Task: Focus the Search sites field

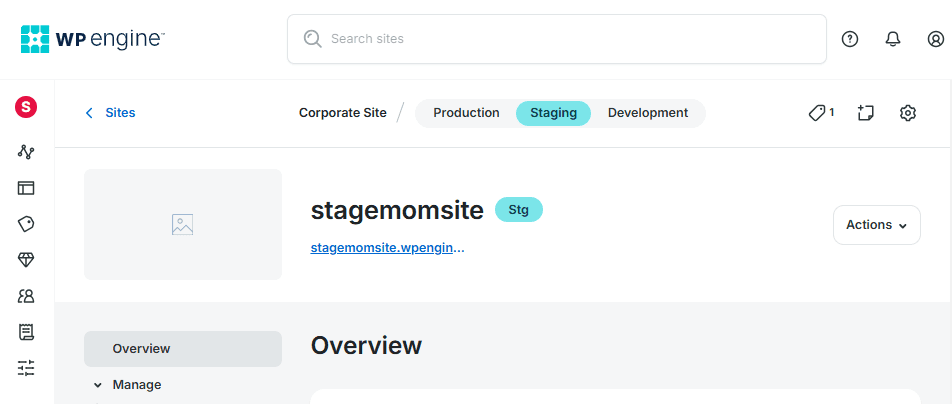Action: coord(557,39)
